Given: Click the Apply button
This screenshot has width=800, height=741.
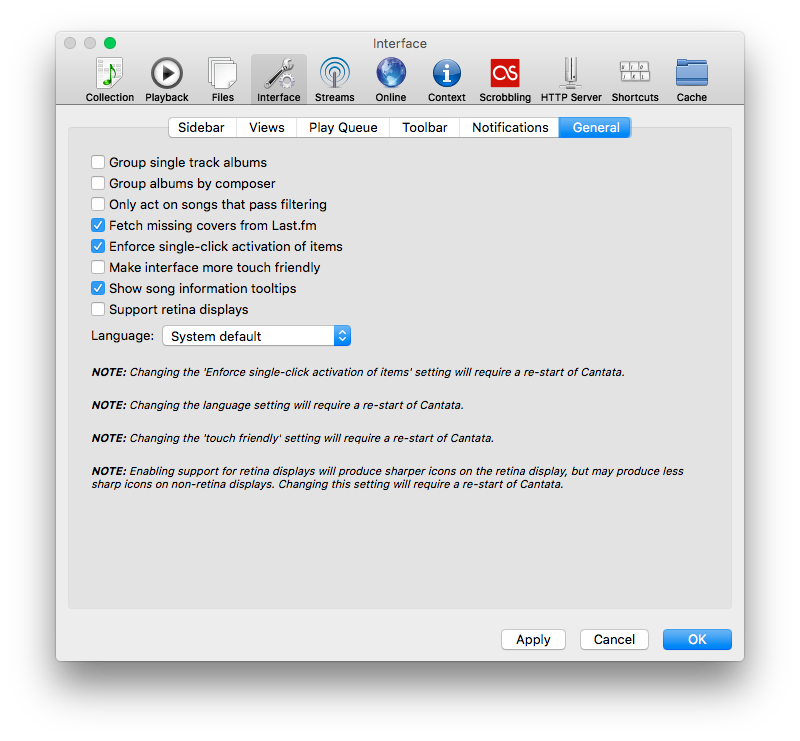Looking at the screenshot, I should [533, 639].
